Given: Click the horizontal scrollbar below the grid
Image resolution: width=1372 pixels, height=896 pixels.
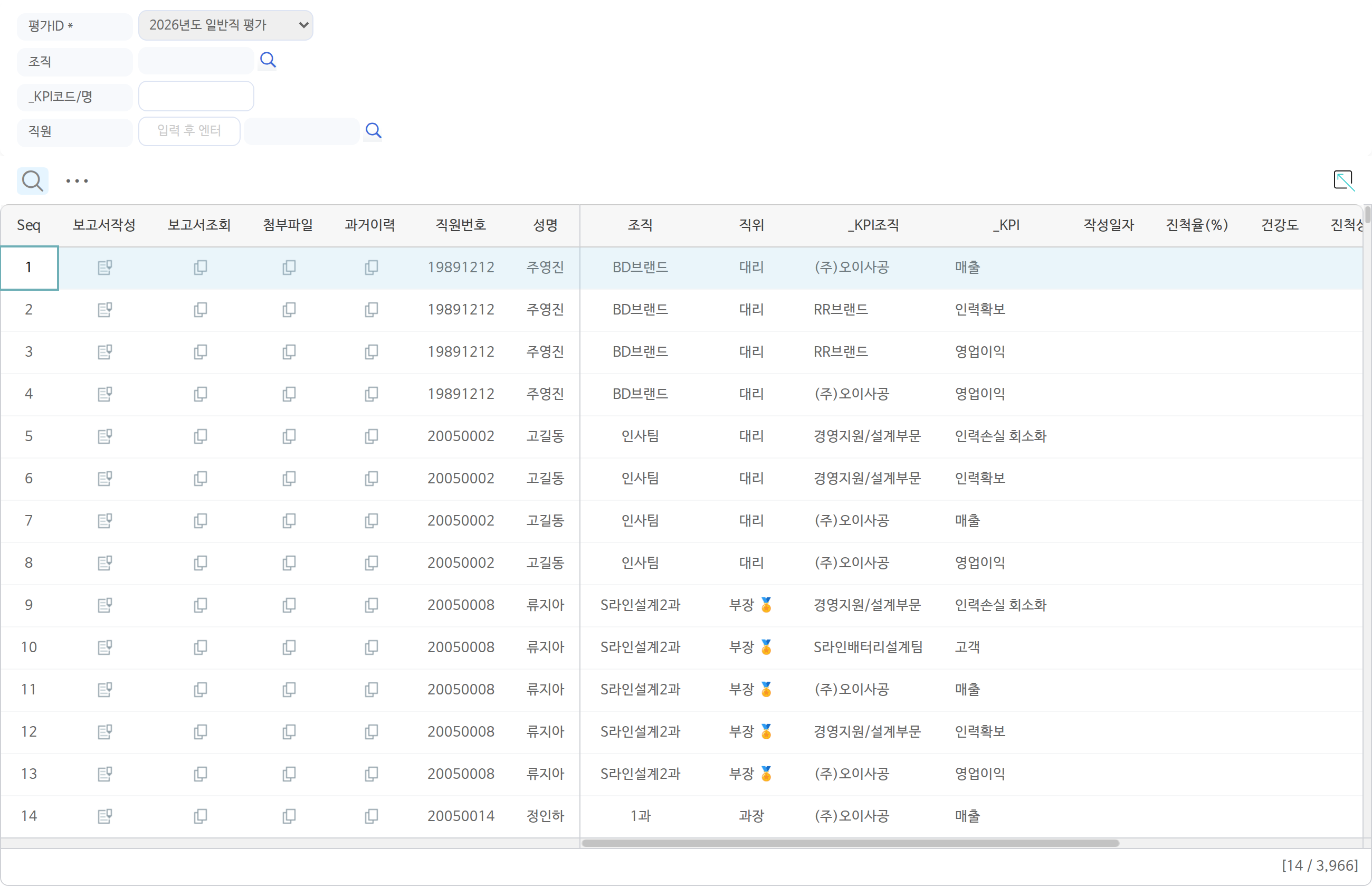Looking at the screenshot, I should click(850, 843).
